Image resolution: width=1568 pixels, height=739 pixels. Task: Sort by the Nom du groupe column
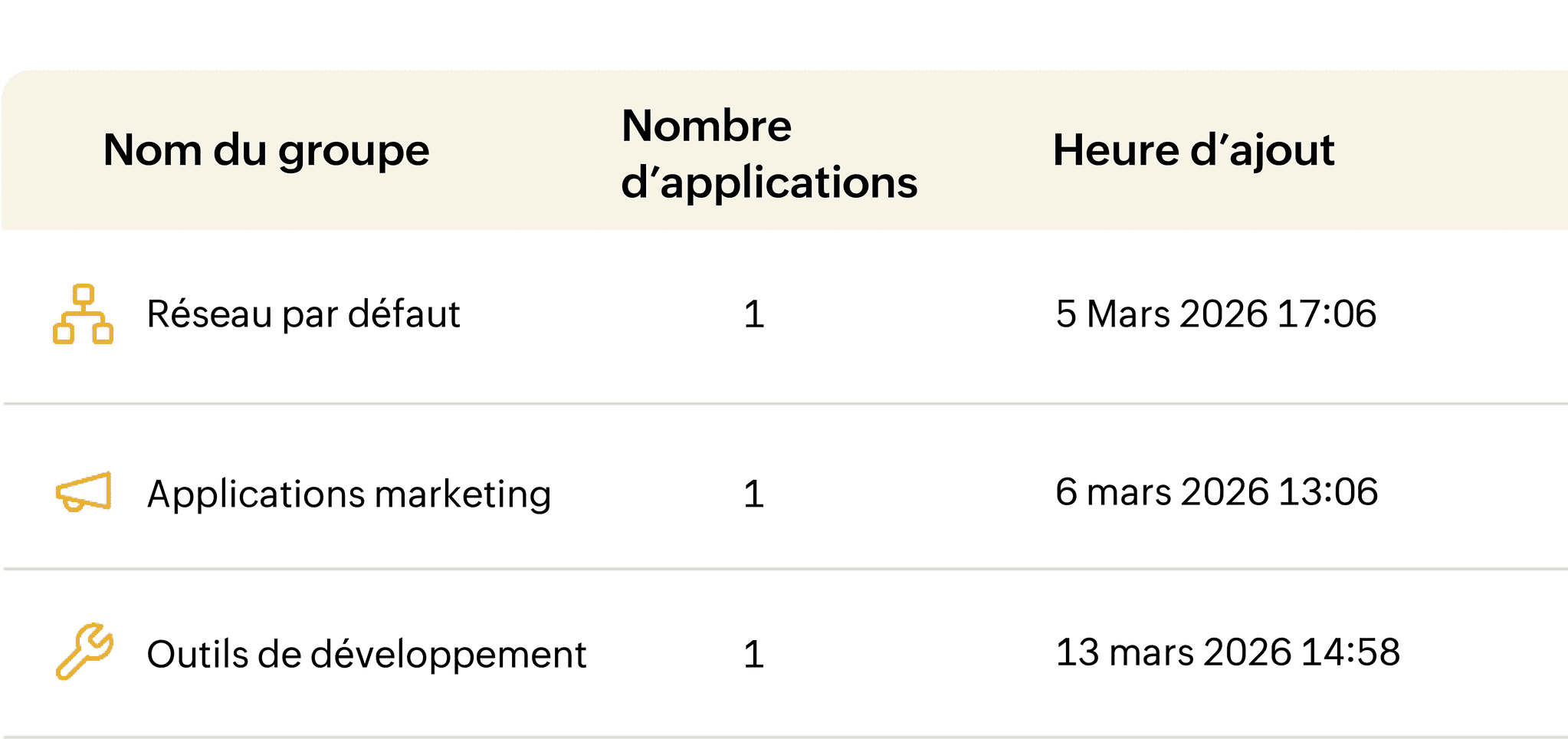click(x=266, y=151)
